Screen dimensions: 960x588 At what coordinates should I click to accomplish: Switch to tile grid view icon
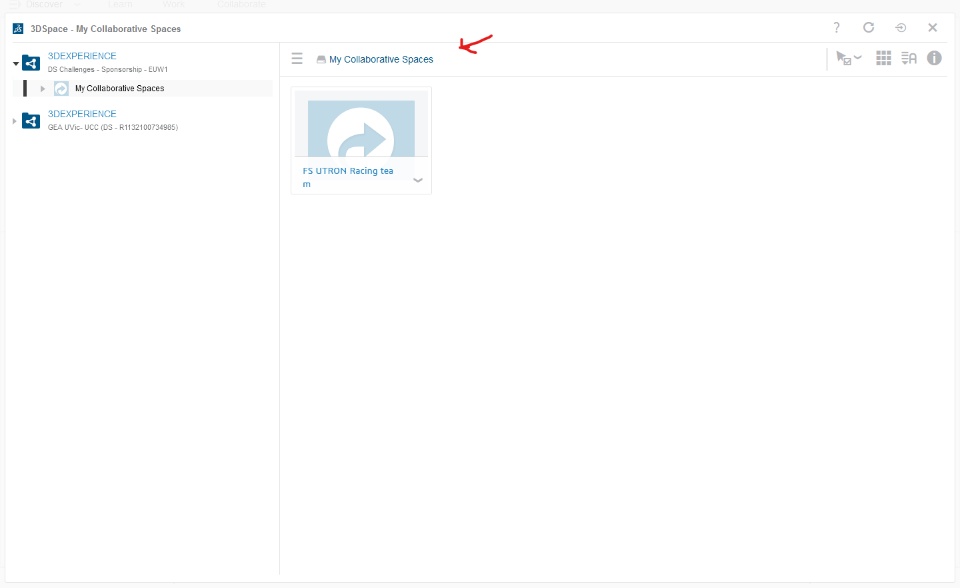(x=883, y=58)
